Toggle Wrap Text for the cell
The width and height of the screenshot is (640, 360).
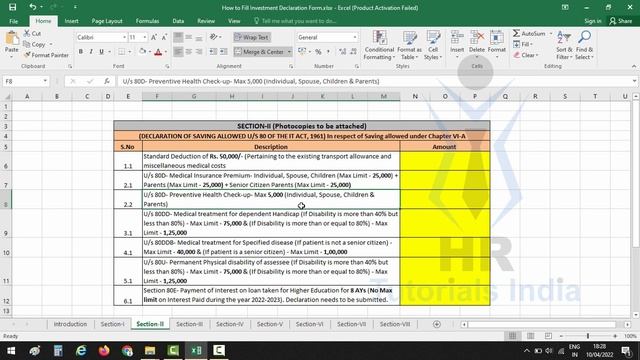tap(252, 37)
